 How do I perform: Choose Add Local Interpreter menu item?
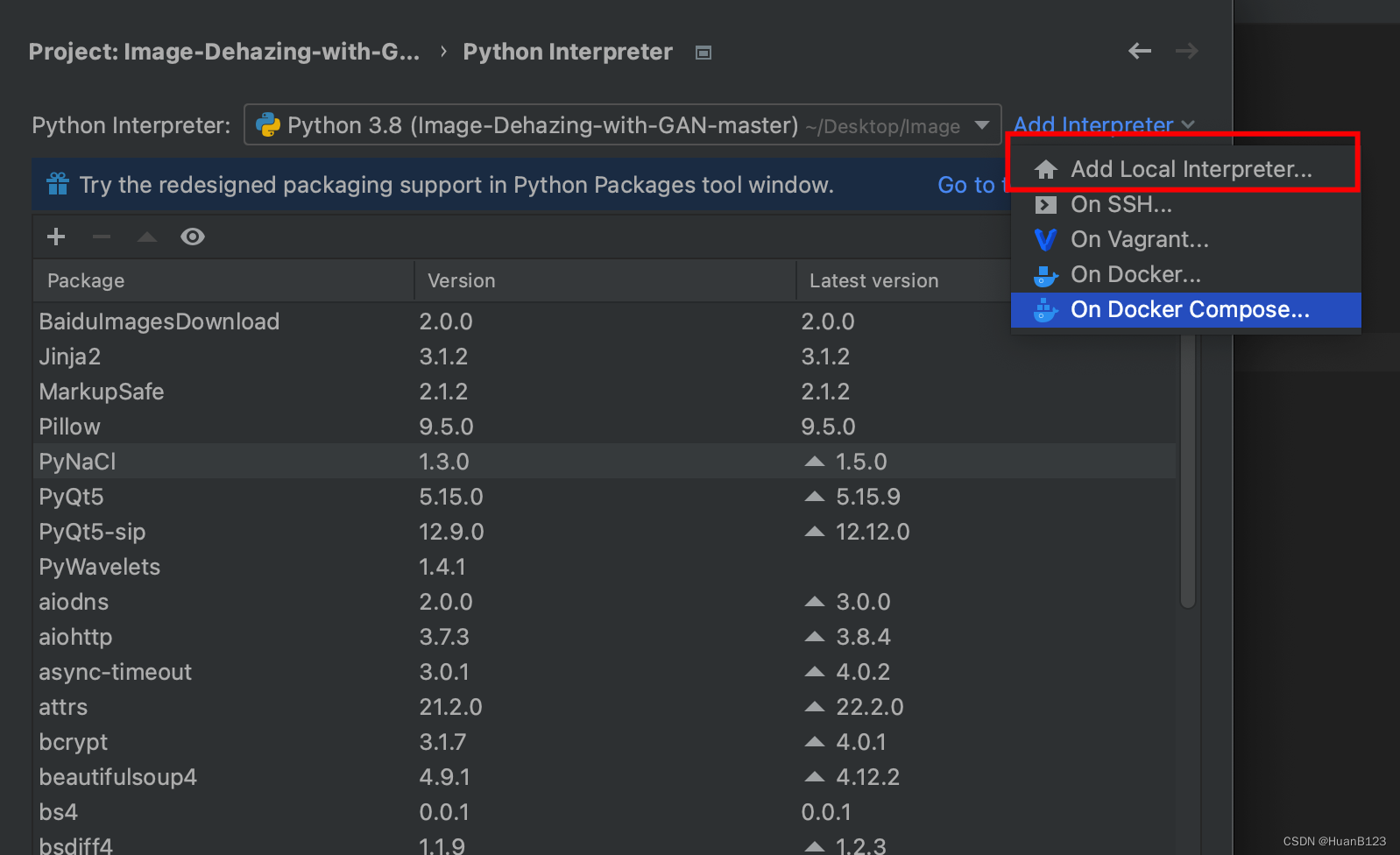[x=1186, y=169]
